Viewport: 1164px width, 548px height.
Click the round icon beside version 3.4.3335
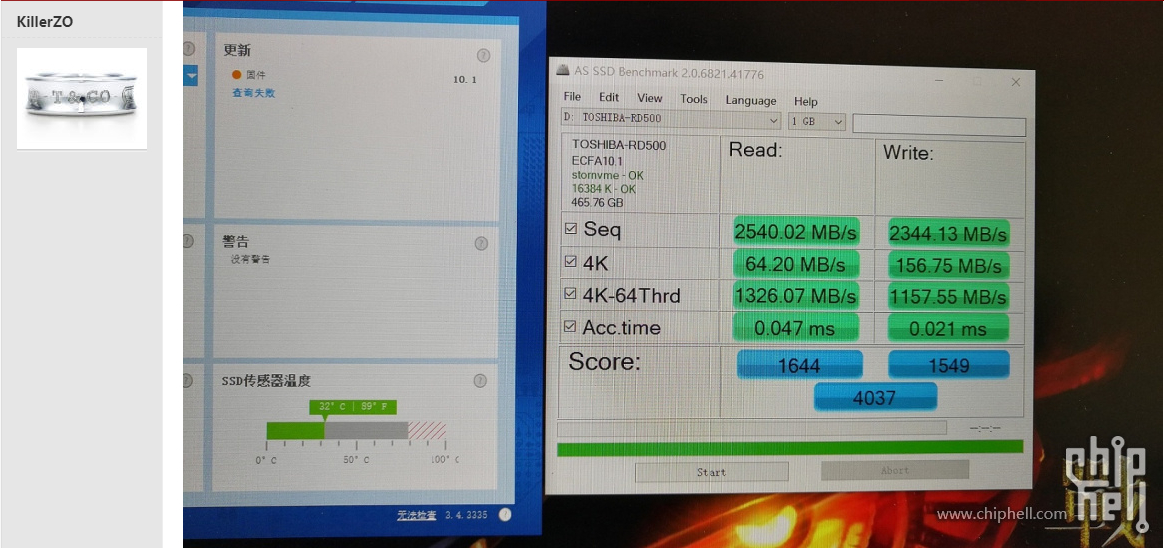tap(506, 514)
